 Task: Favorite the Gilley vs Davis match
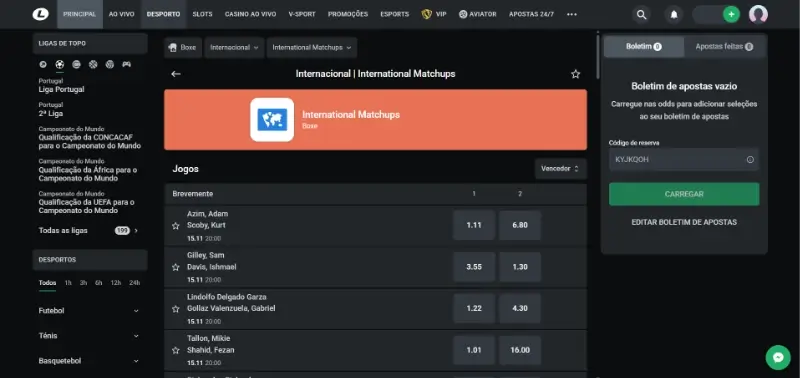pyautogui.click(x=176, y=267)
